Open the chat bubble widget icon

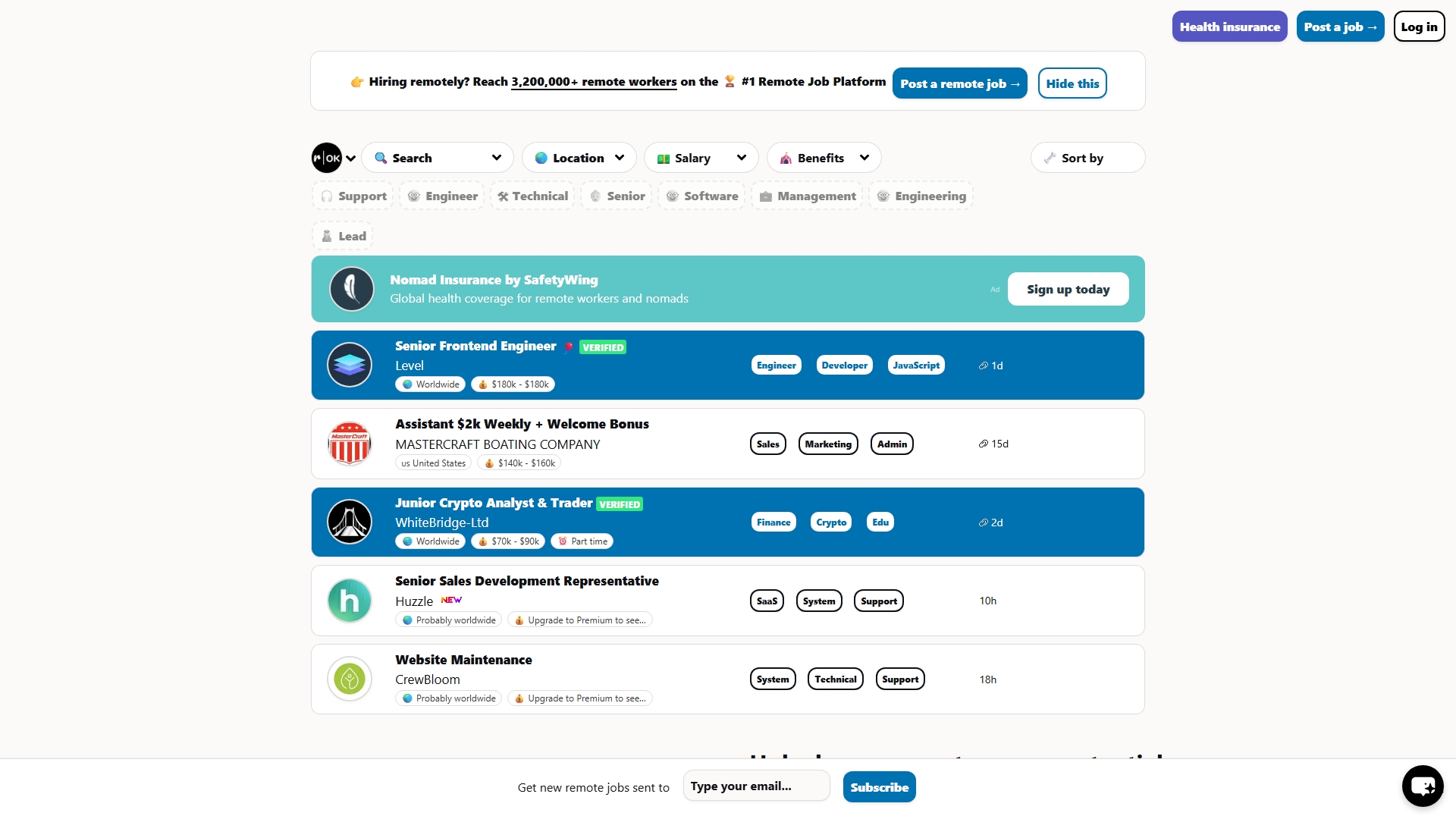click(1423, 786)
